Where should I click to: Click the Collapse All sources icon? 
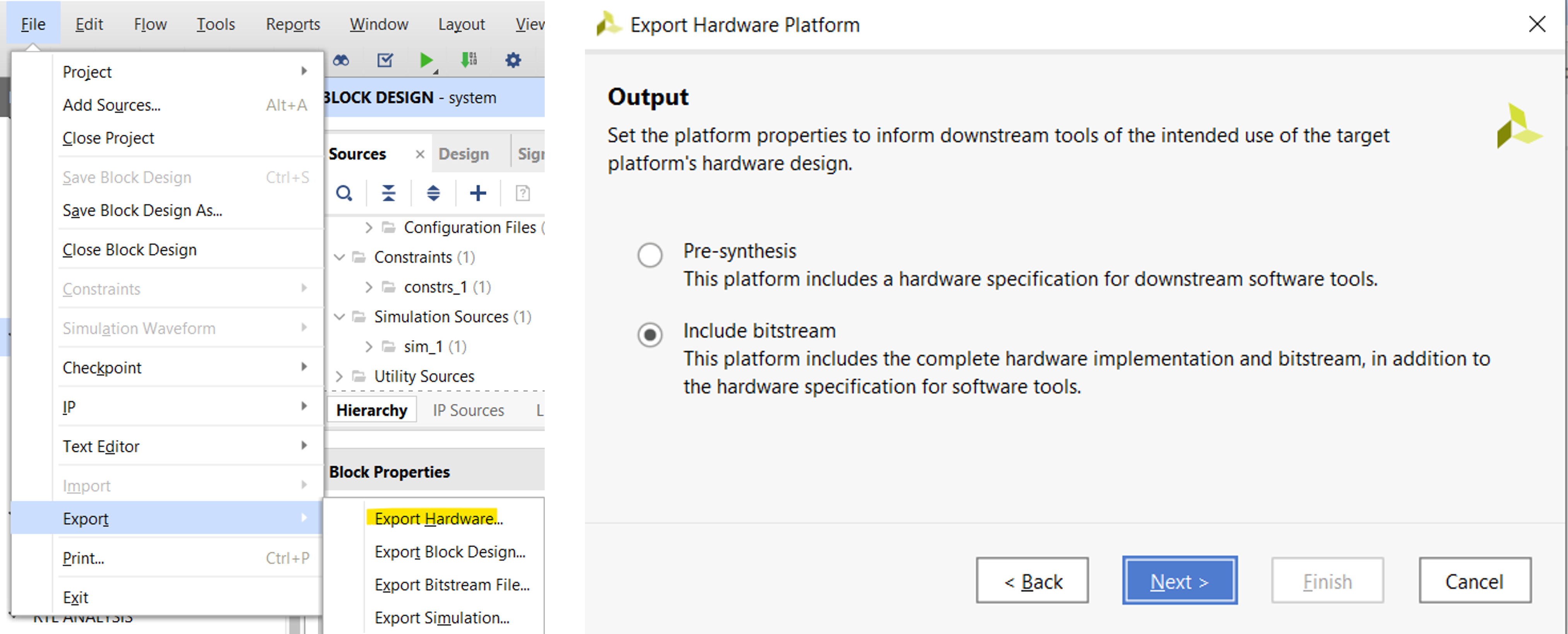388,193
